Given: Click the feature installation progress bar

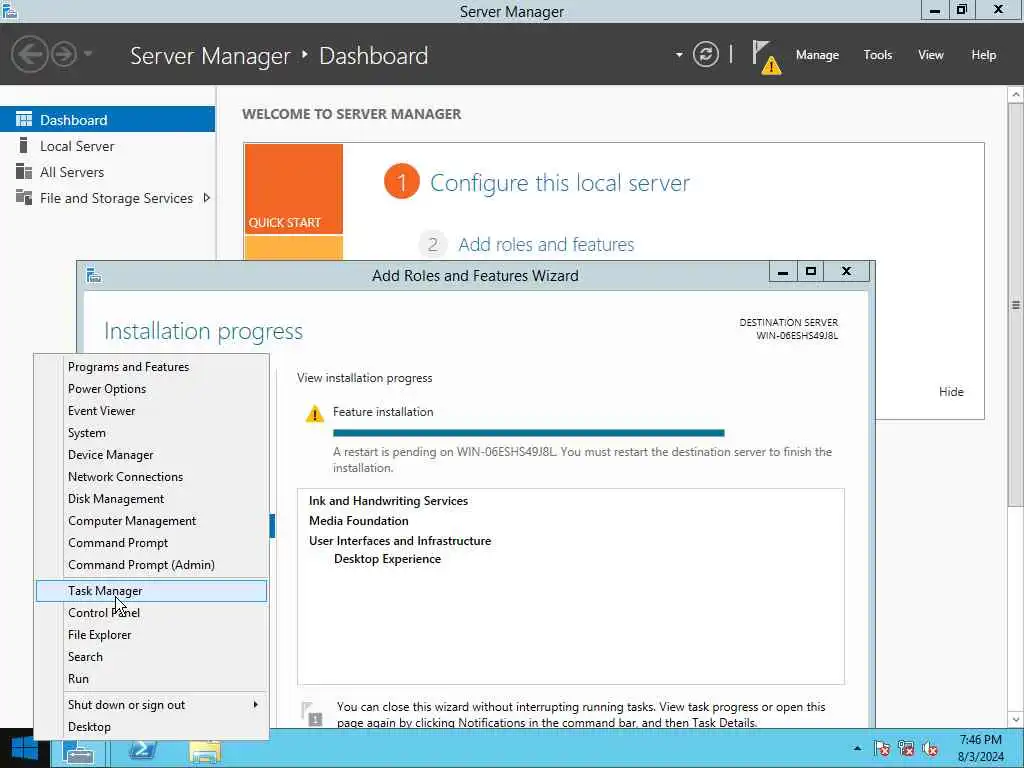Looking at the screenshot, I should coord(528,432).
